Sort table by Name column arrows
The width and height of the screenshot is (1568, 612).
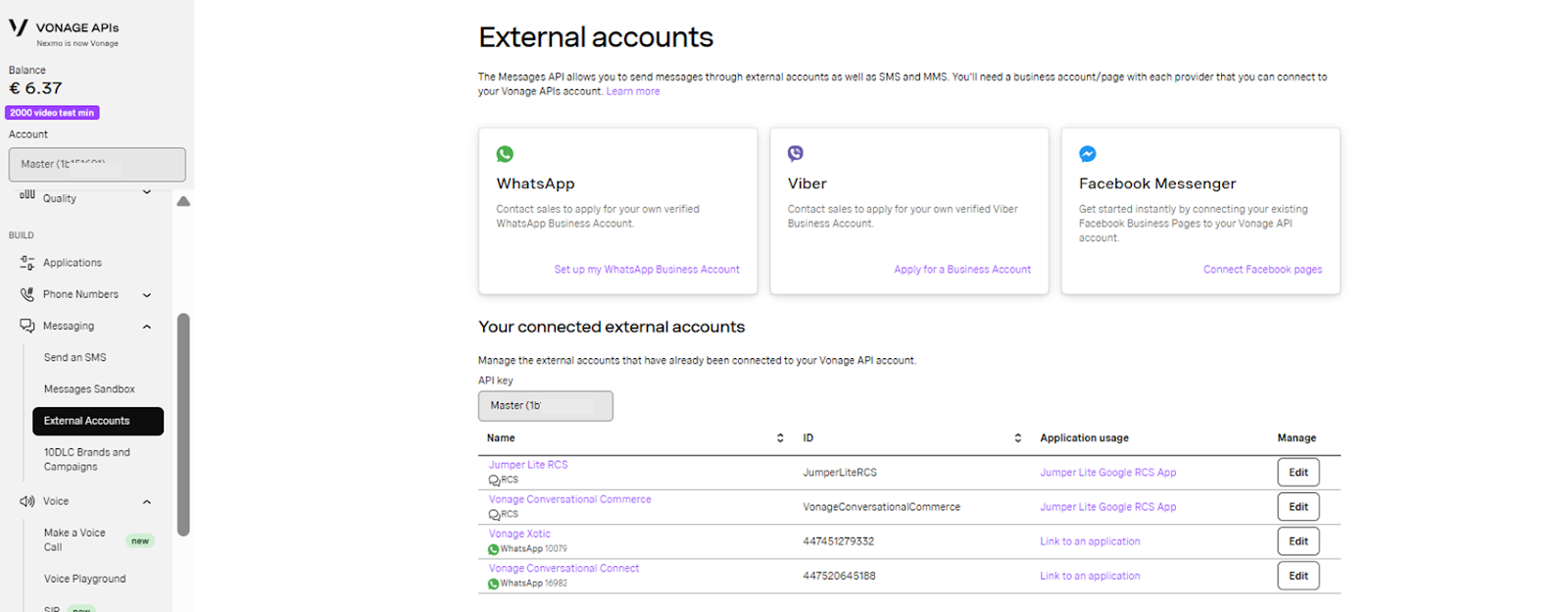[780, 438]
